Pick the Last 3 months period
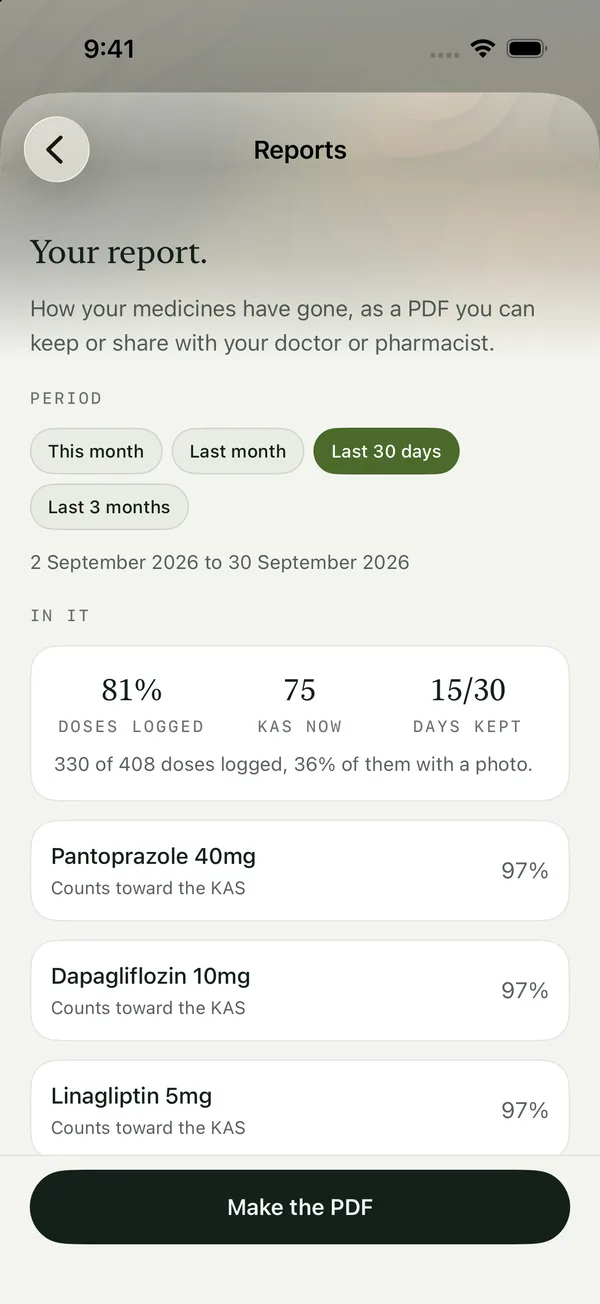Screen dimensions: 600x1304 click(x=109, y=507)
